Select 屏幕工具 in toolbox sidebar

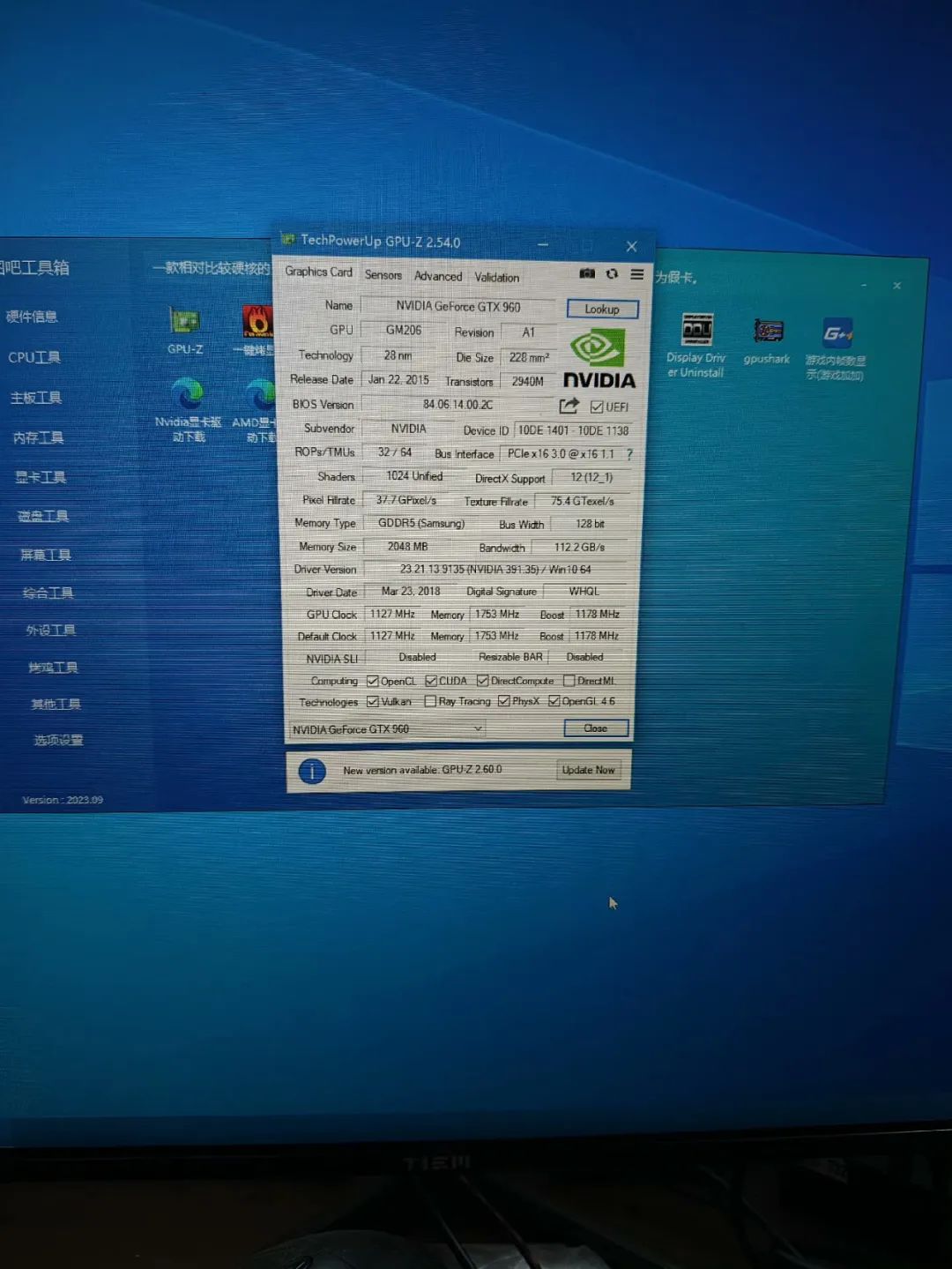point(46,555)
